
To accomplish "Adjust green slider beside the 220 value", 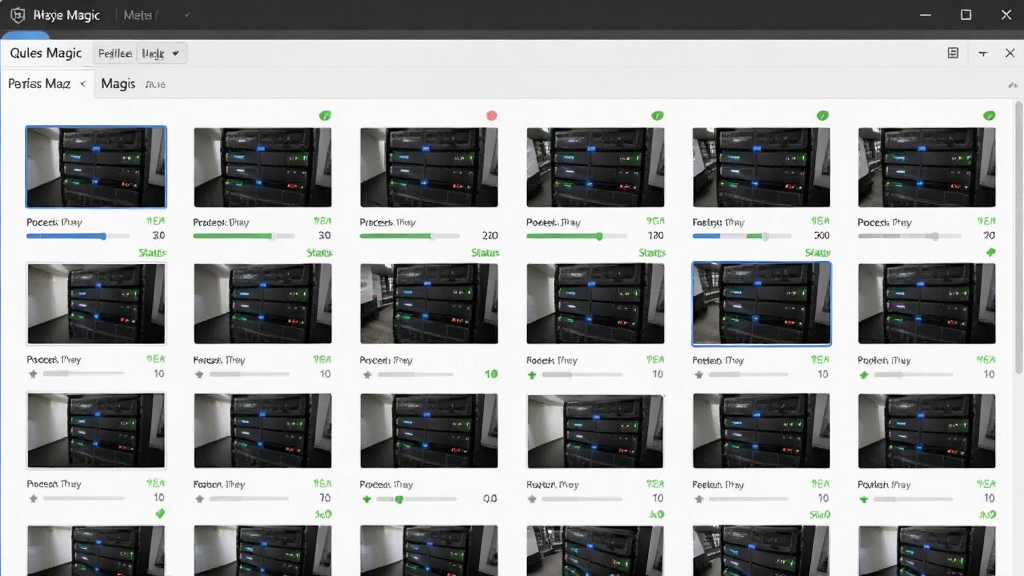I will click(x=410, y=236).
